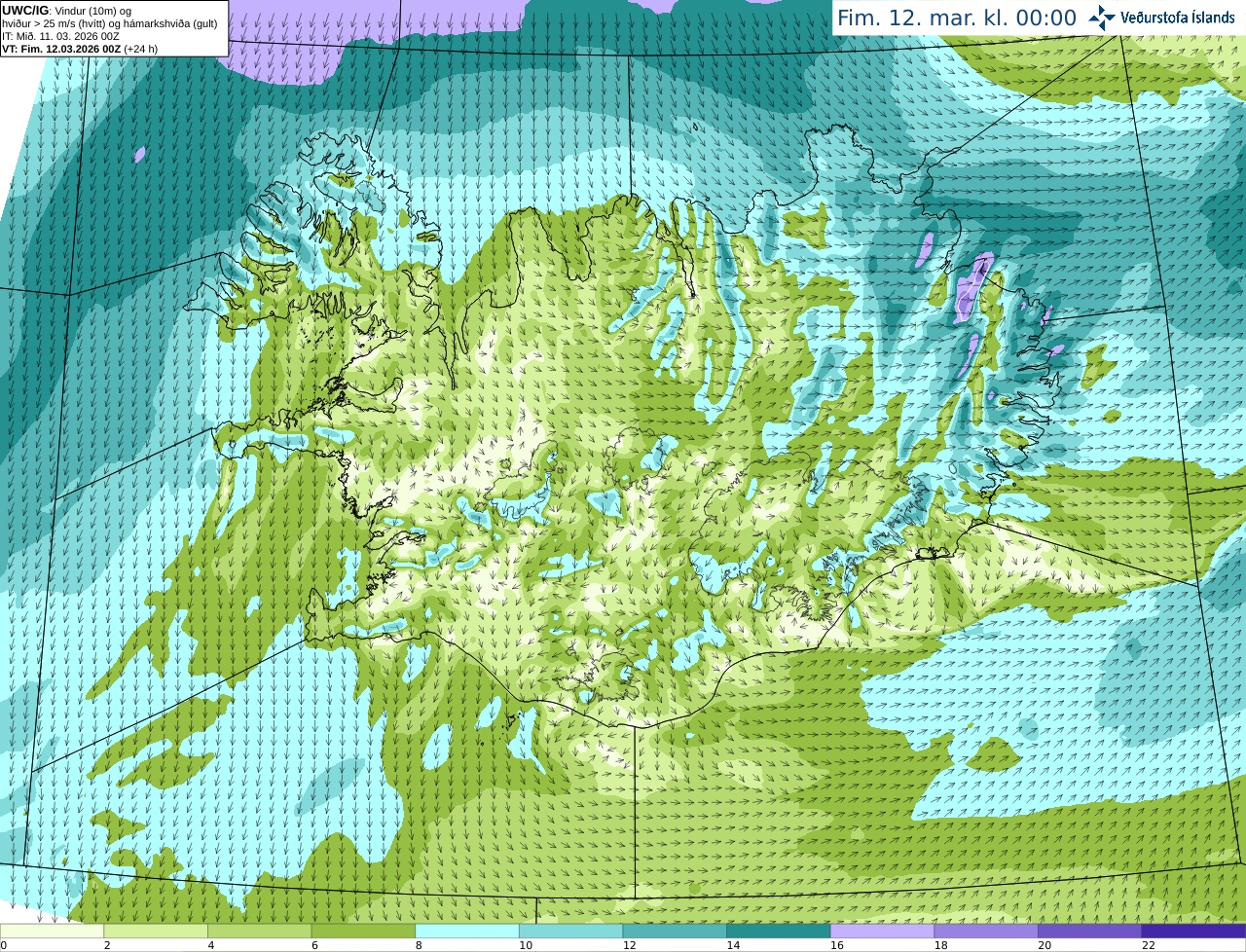The height and width of the screenshot is (952, 1246).
Task: Click the date heading Fim. 12. mar. kl. 00:00
Action: coord(957,18)
